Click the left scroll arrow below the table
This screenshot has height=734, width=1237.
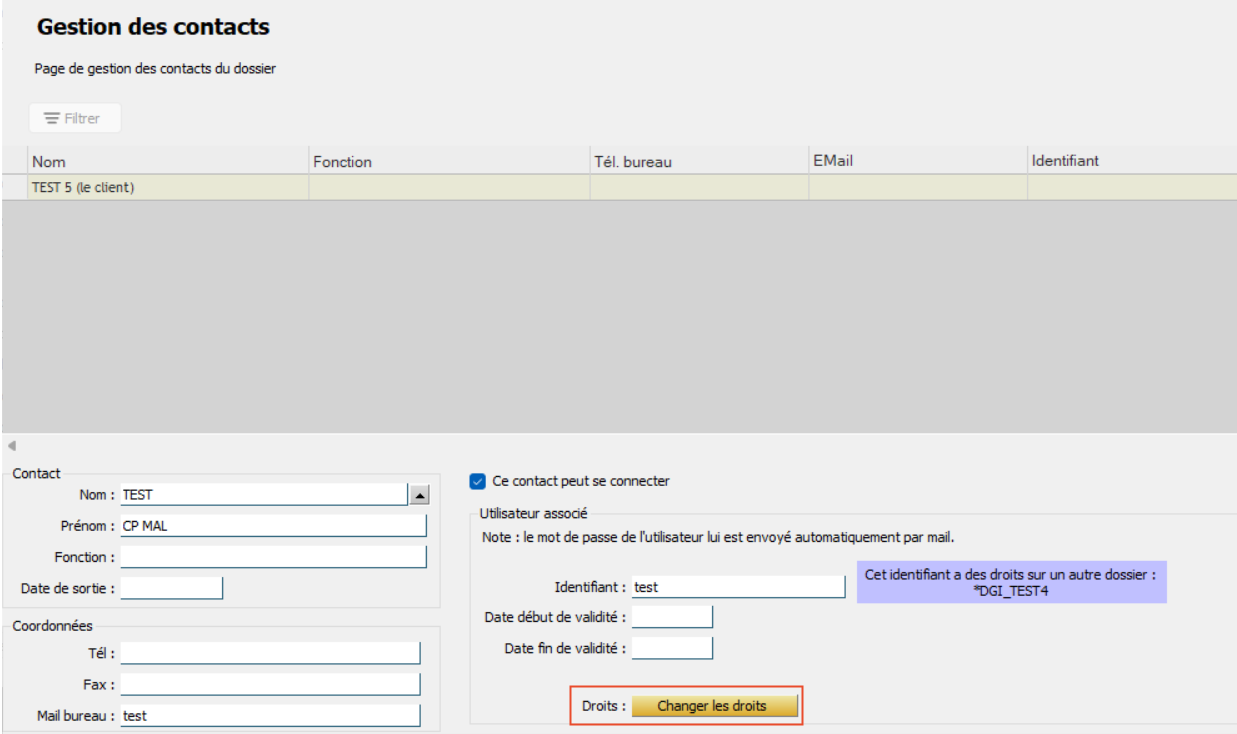click(11, 446)
